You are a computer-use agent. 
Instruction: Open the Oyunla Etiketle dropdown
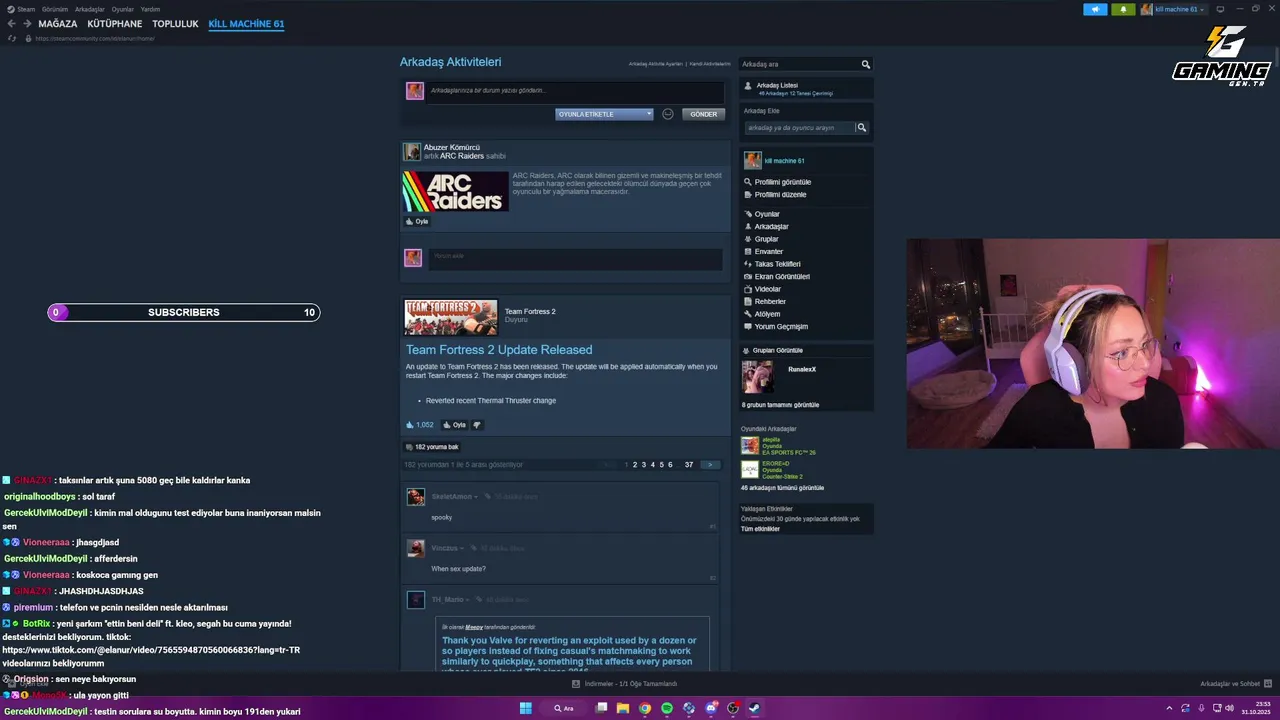click(x=604, y=114)
